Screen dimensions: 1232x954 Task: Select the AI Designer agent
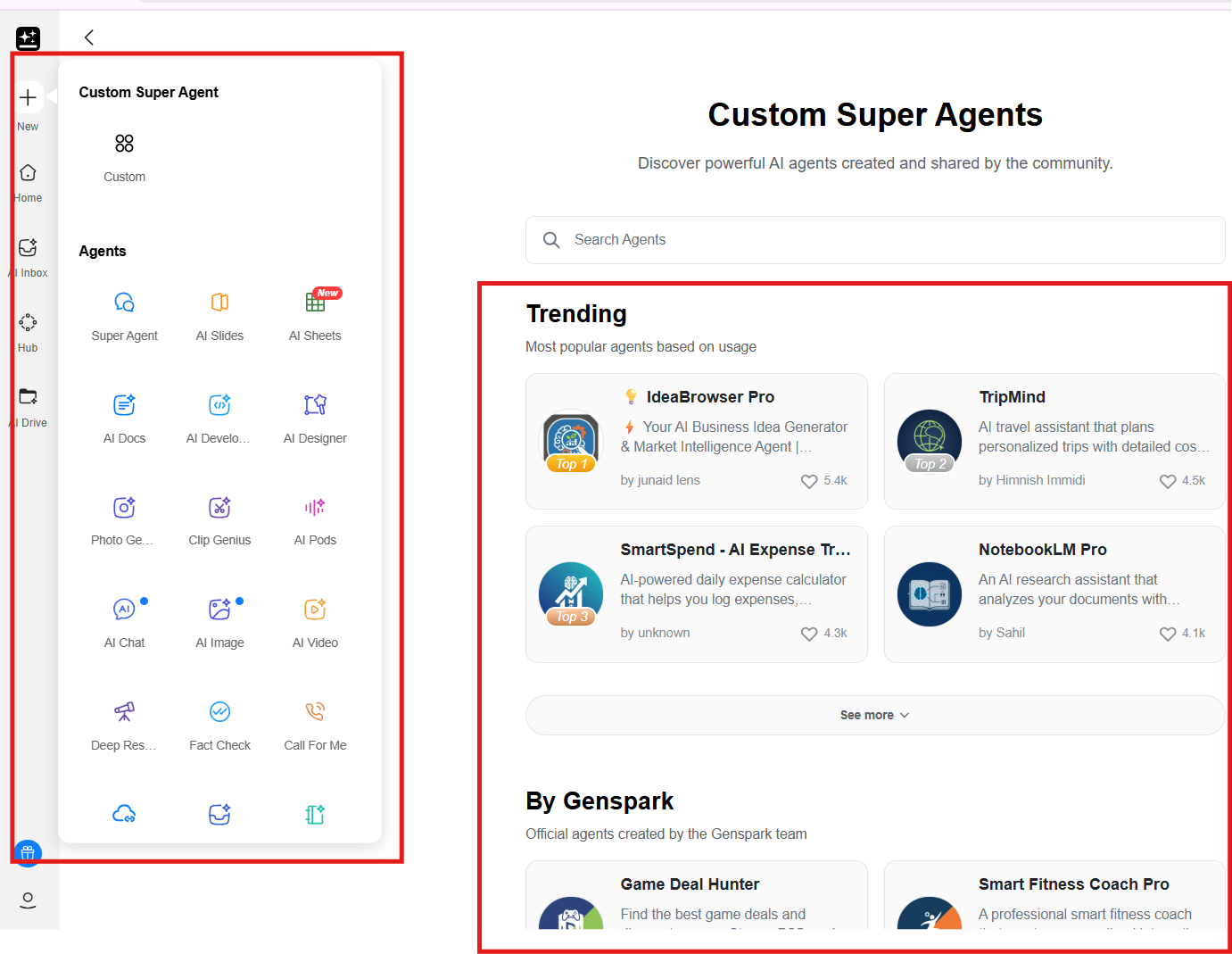coord(314,417)
